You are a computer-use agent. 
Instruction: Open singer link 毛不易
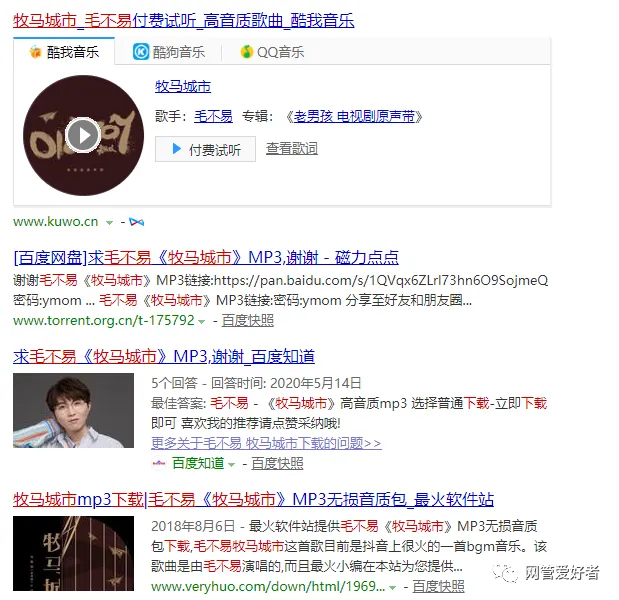[x=213, y=116]
